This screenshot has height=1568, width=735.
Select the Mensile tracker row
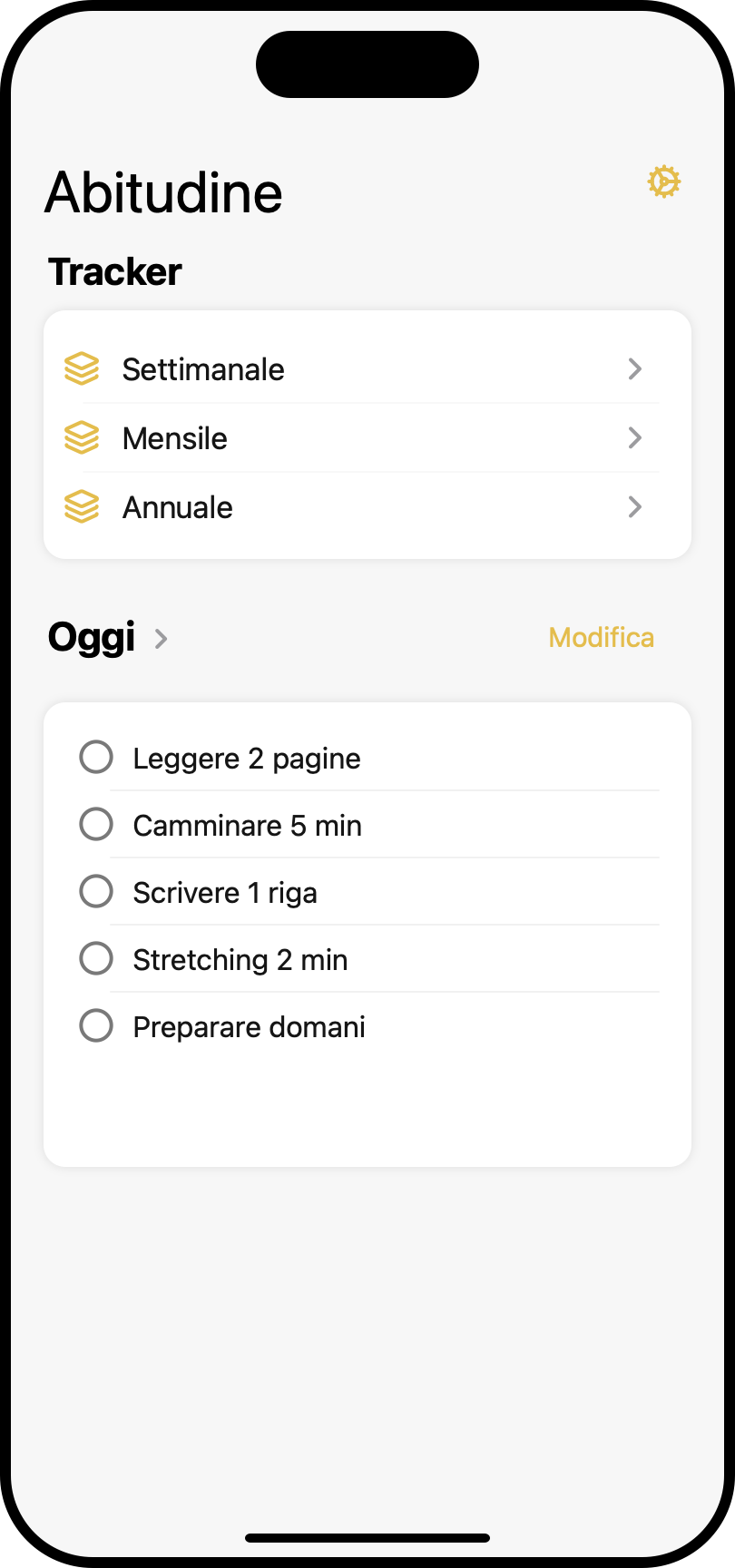pyautogui.click(x=367, y=438)
